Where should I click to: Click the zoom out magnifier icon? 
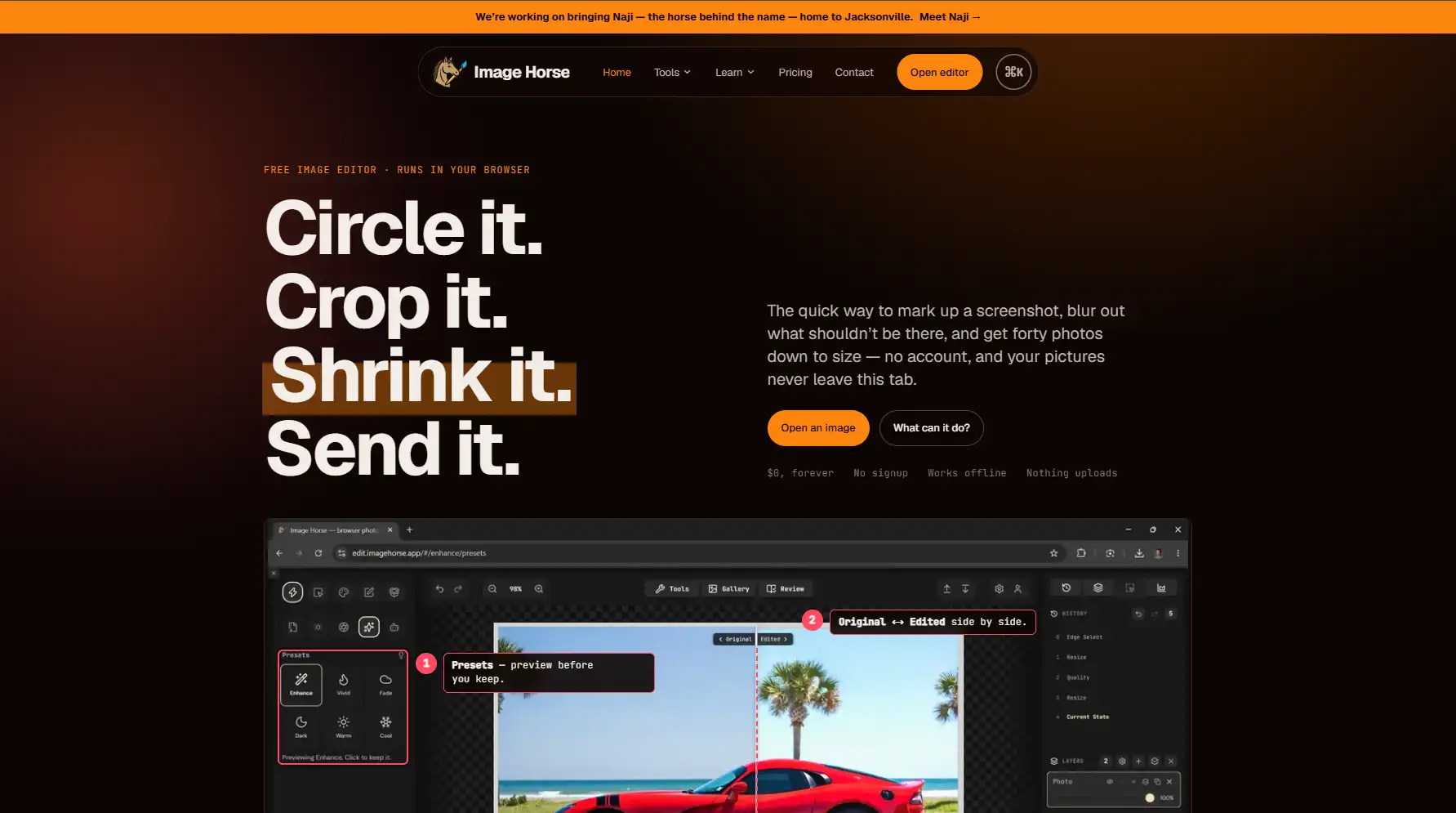point(492,589)
